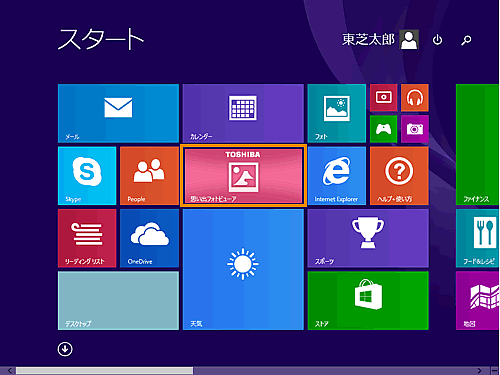Open the People tile

[x=149, y=176]
